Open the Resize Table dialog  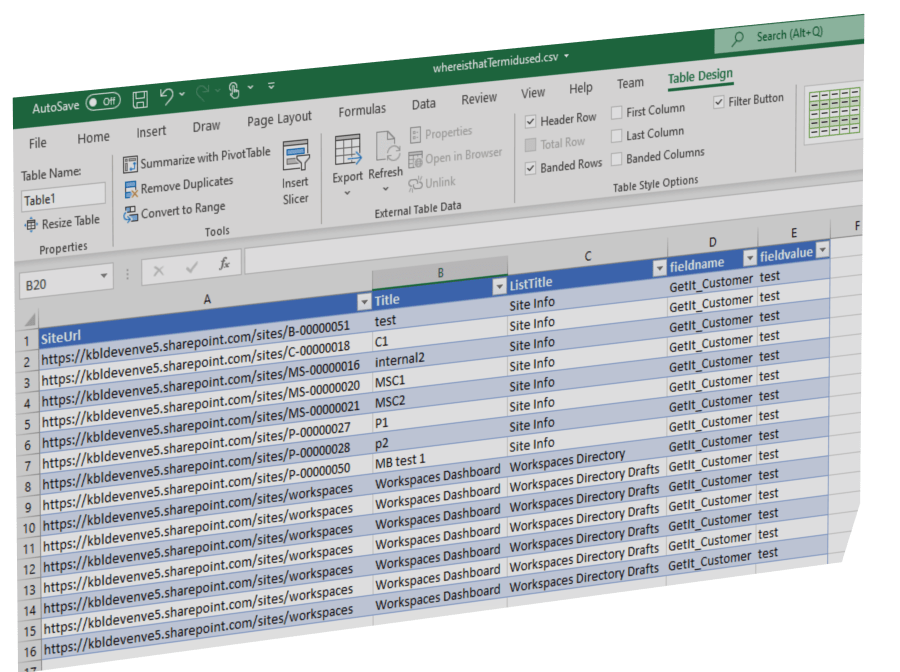pyautogui.click(x=62, y=222)
